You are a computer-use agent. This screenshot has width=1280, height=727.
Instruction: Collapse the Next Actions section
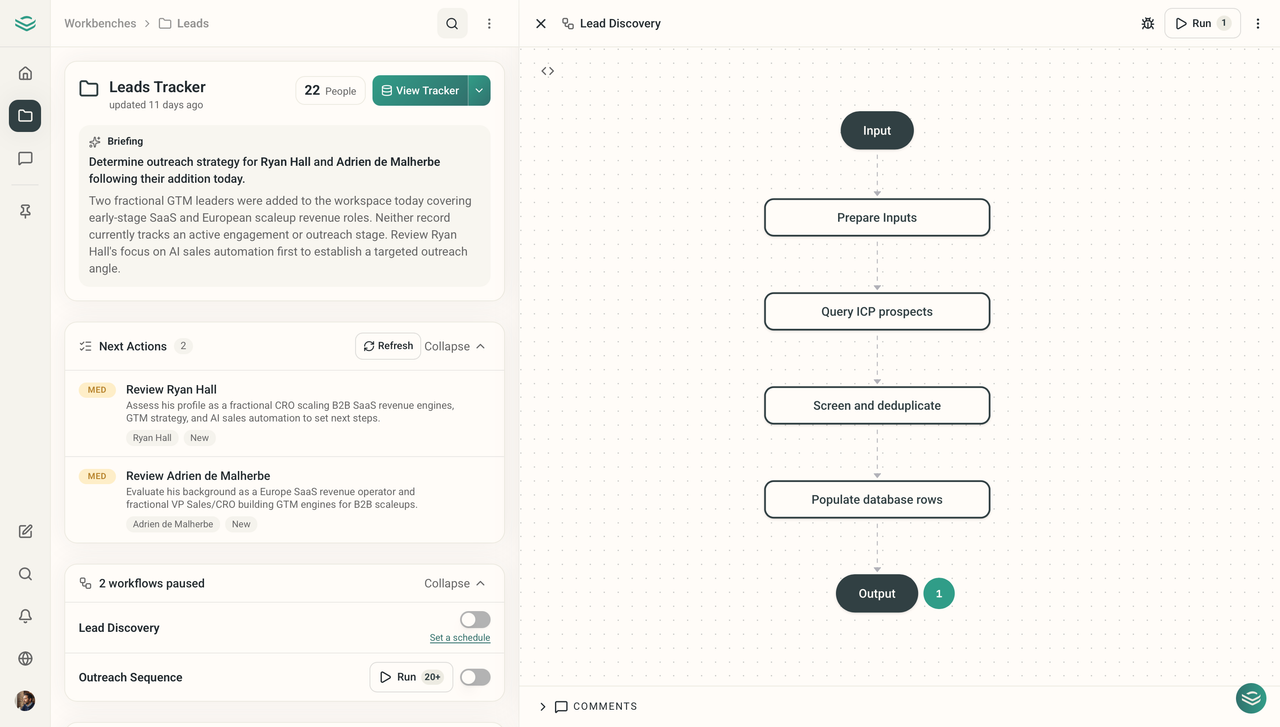pyautogui.click(x=455, y=346)
